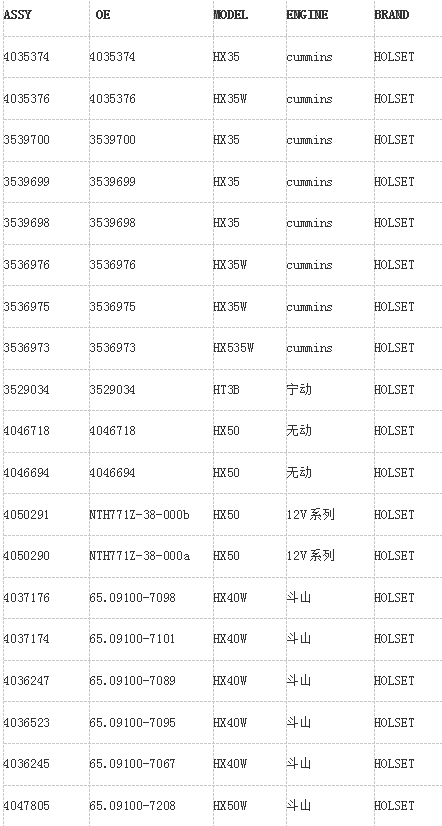Click HX50W model cell in last row
442x826 pixels.
pyautogui.click(x=230, y=805)
